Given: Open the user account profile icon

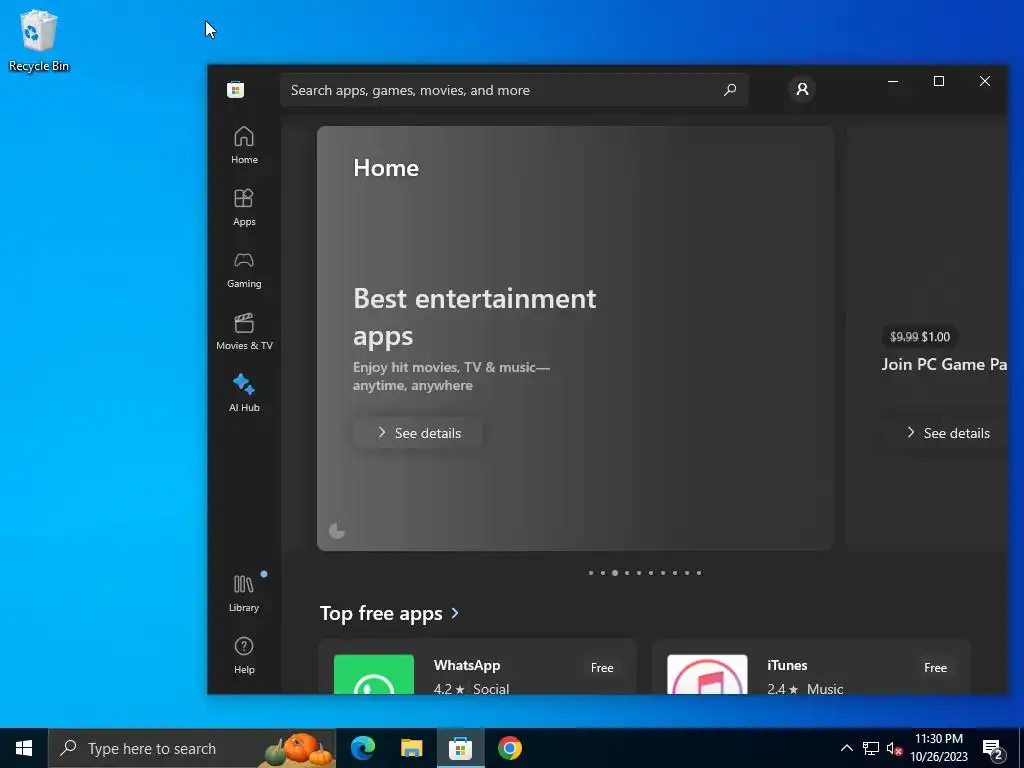Looking at the screenshot, I should pyautogui.click(x=802, y=89).
